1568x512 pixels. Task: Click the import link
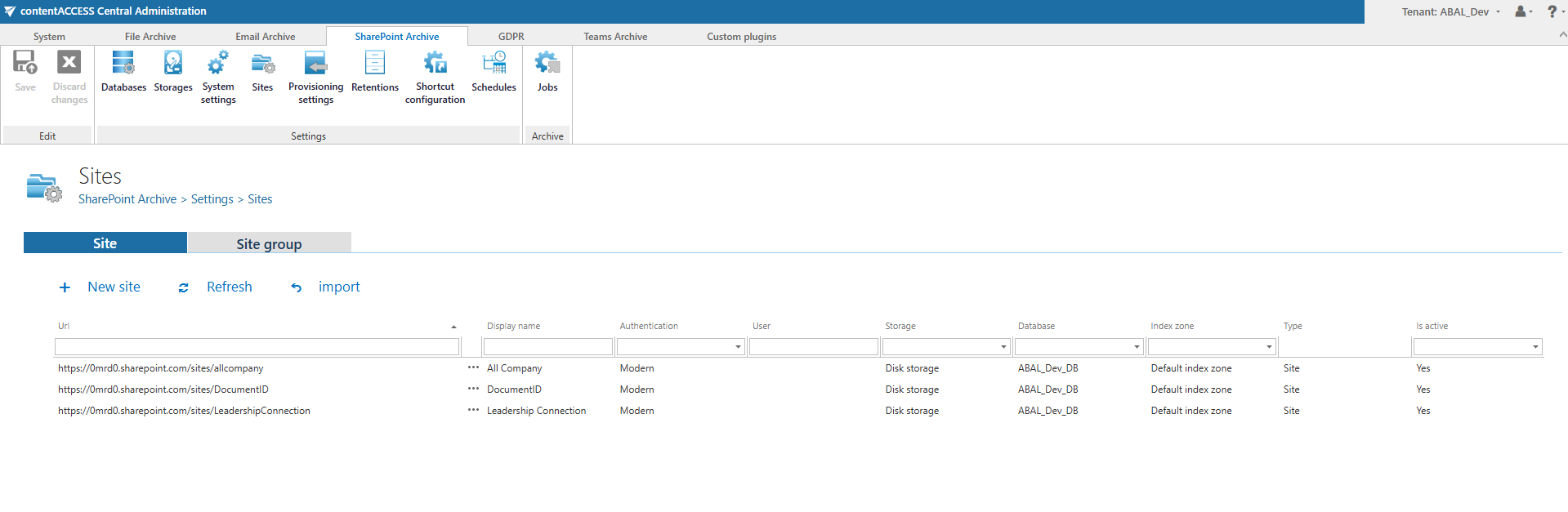[339, 287]
